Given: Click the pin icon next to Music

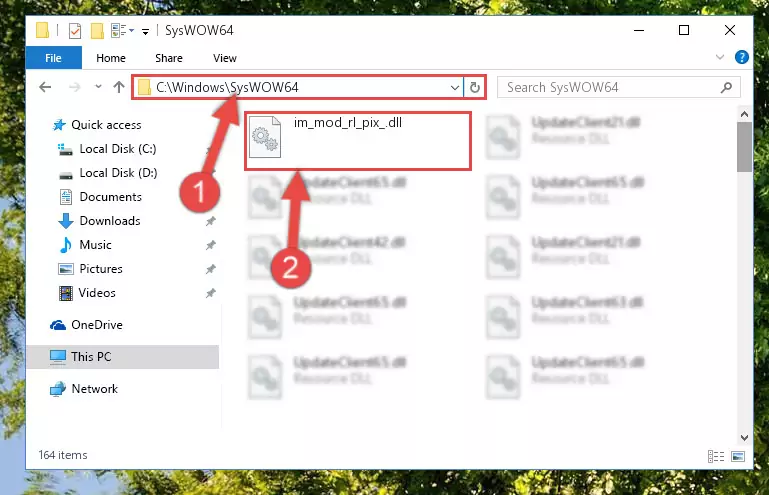Looking at the screenshot, I should click(210, 245).
